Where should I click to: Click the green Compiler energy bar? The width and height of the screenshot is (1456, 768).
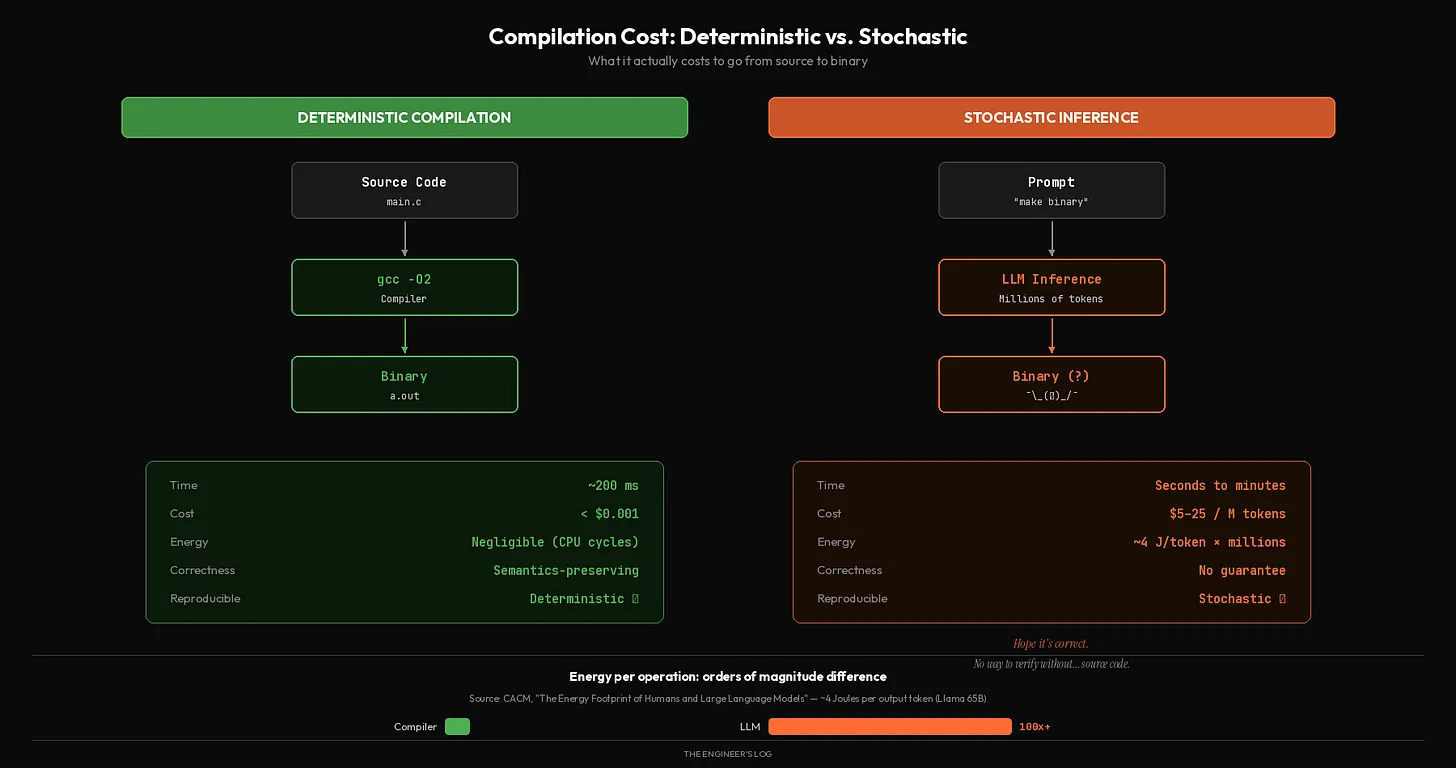click(x=457, y=727)
